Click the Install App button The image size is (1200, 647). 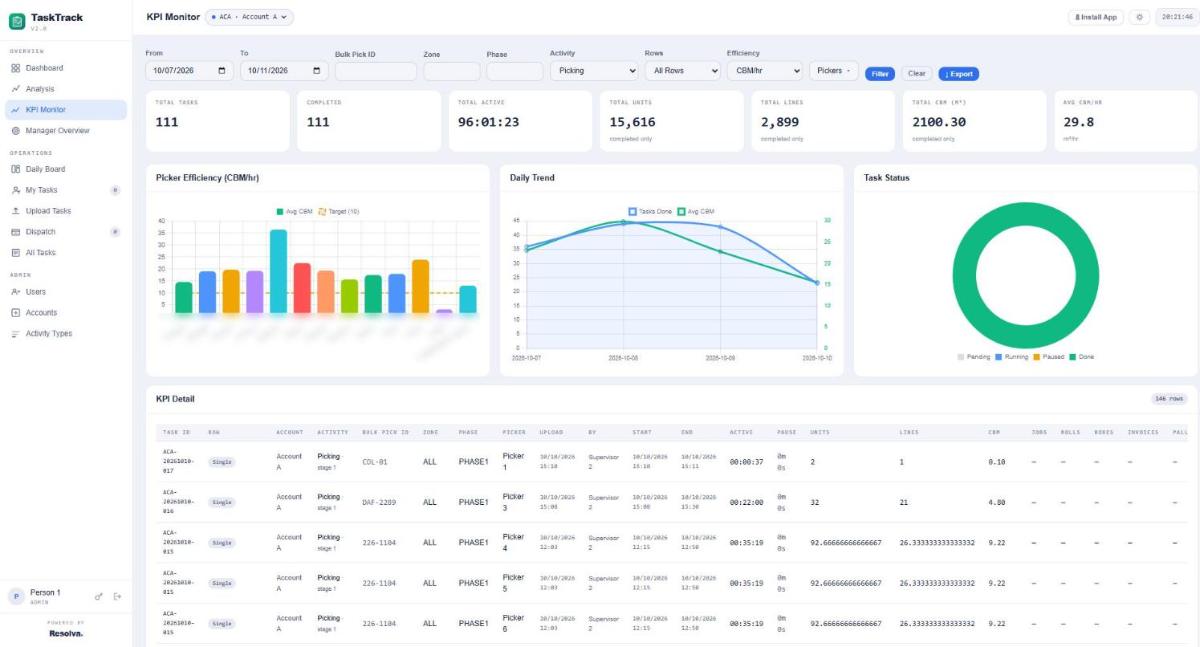1096,17
